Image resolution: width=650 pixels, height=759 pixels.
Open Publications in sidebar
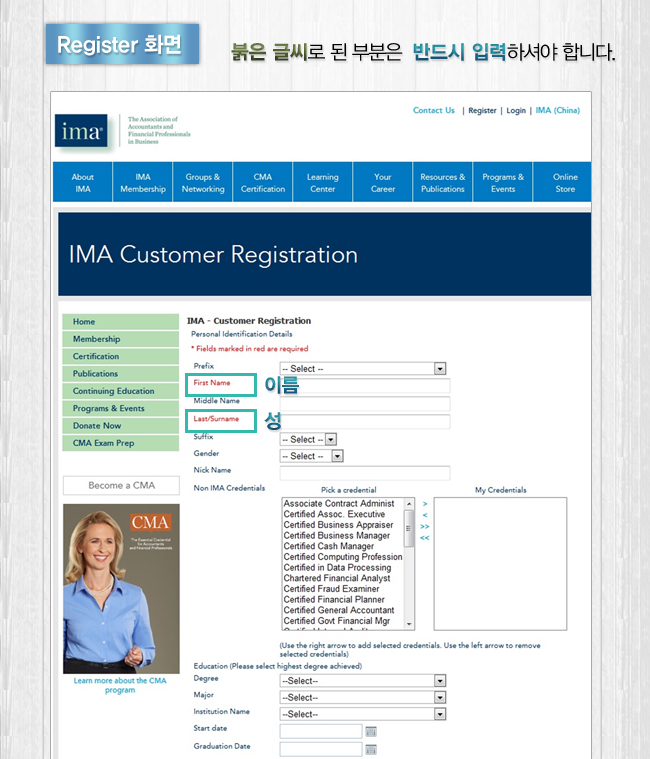[121, 374]
